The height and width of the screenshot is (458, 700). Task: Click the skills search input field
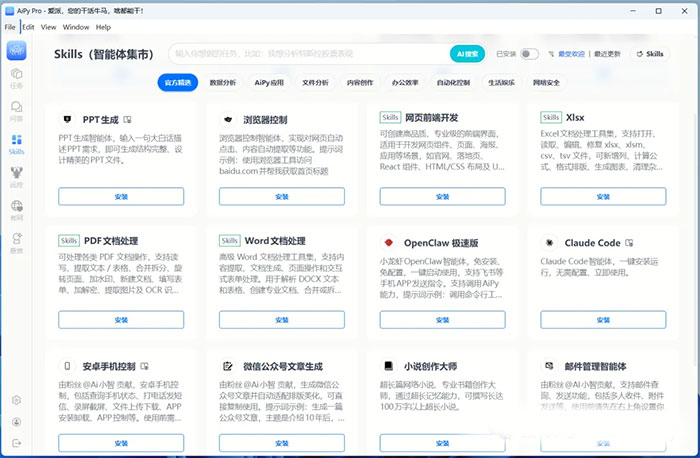pos(310,54)
